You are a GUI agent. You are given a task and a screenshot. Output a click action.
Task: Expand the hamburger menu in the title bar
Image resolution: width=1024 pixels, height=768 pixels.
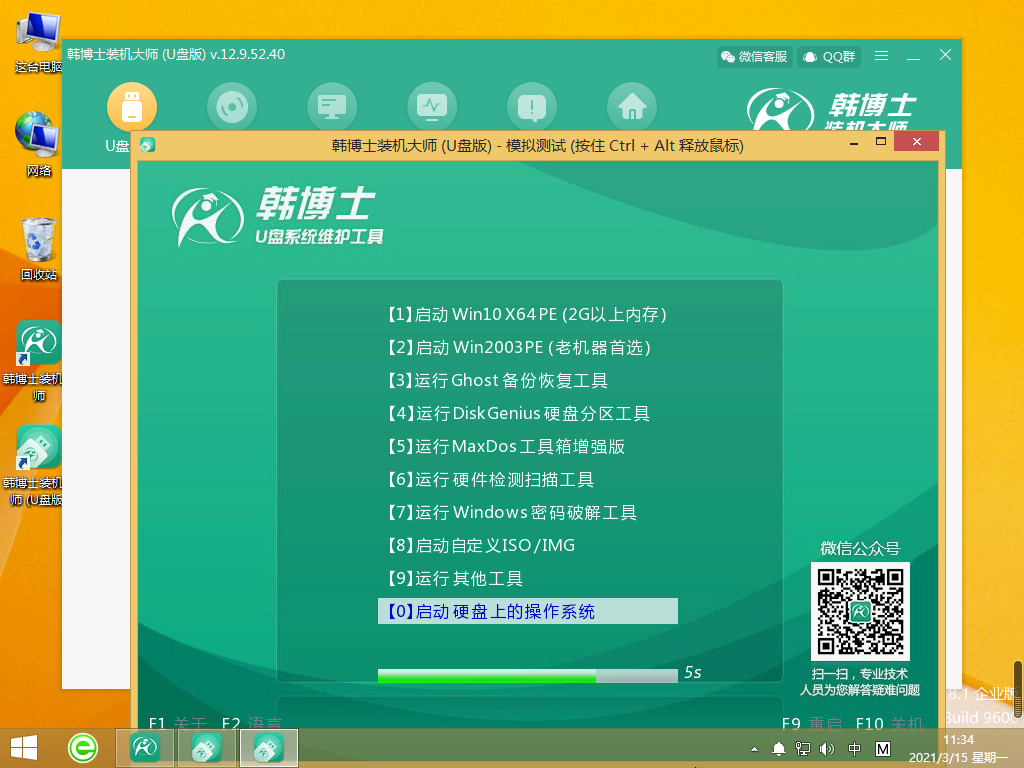[881, 56]
